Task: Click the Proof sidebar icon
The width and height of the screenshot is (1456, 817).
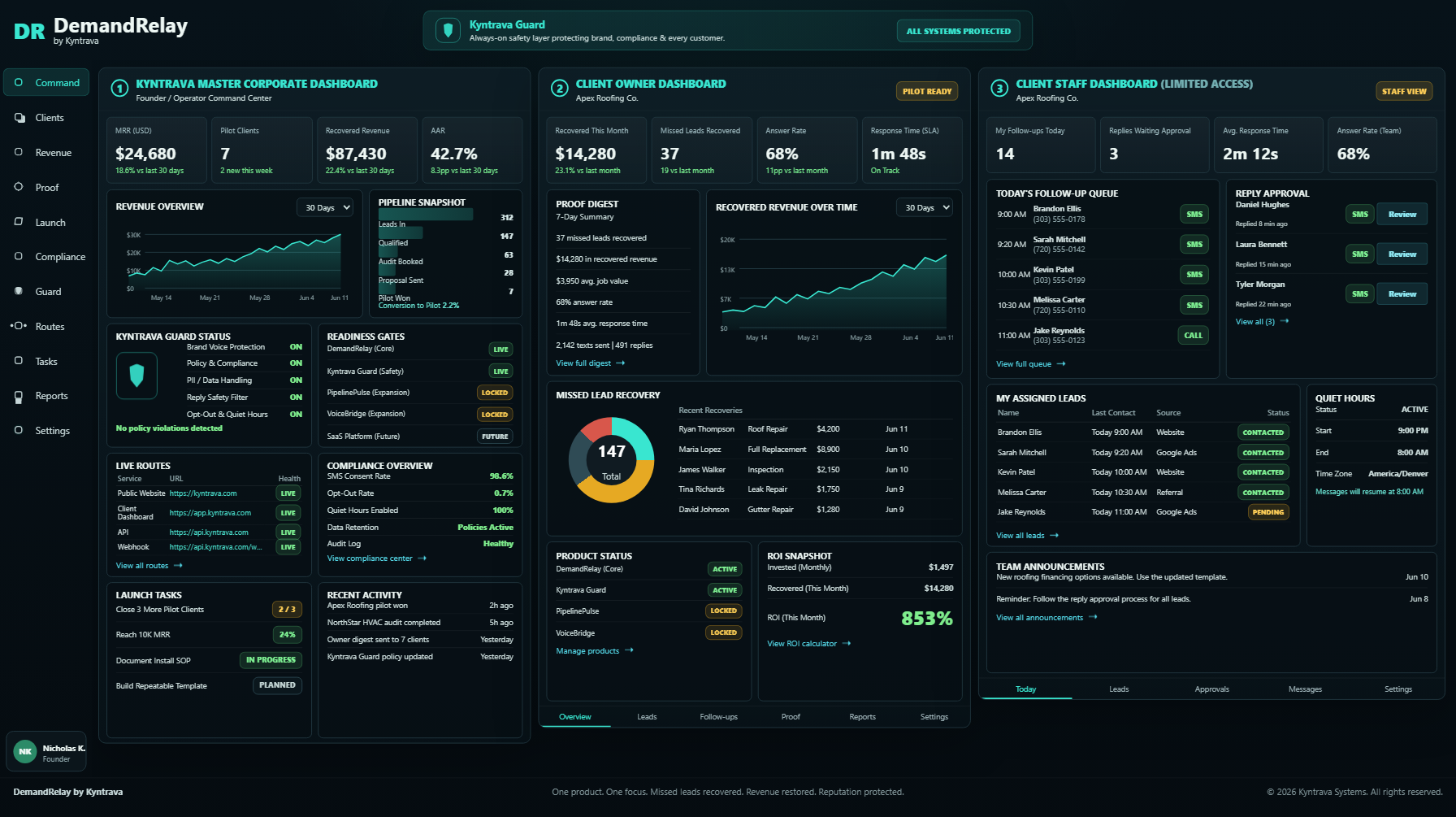Action: tap(19, 187)
